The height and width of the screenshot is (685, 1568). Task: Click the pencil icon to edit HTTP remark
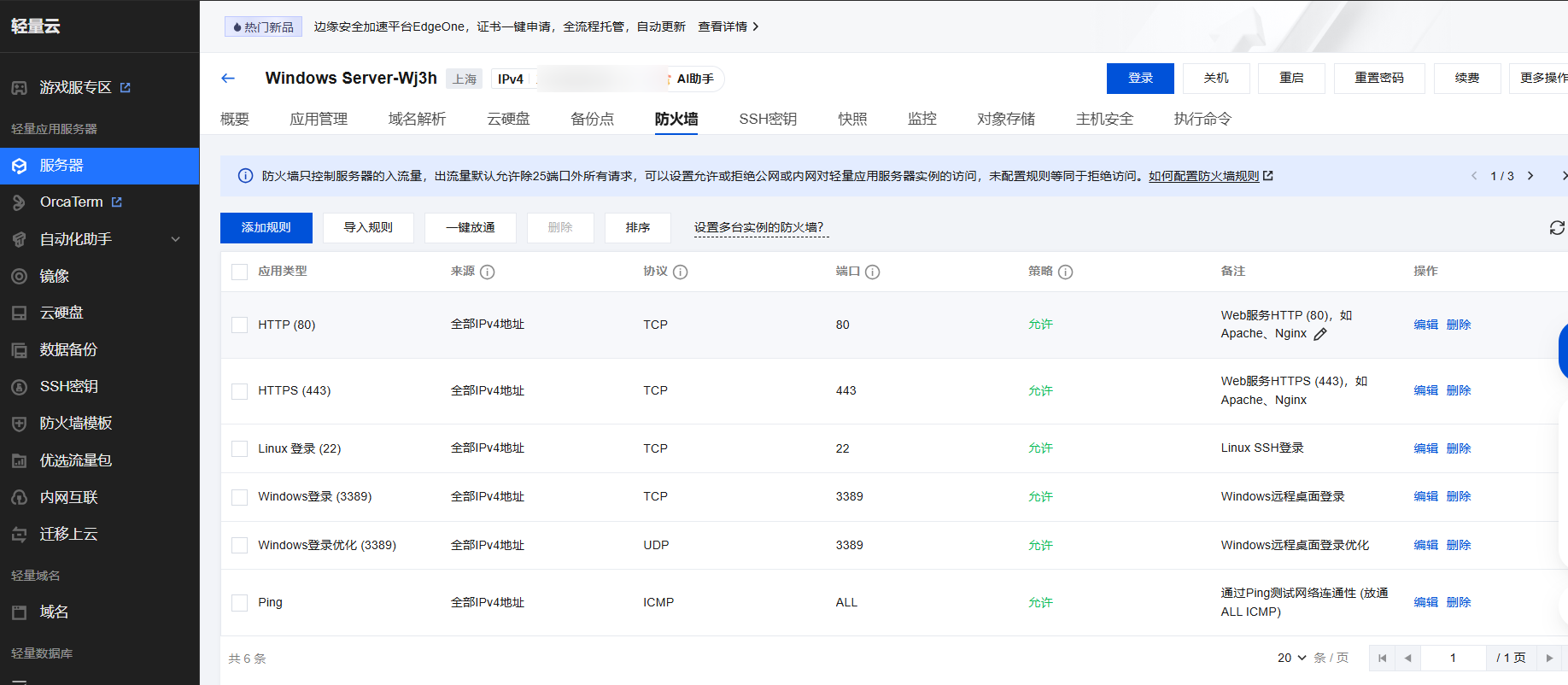1320,334
